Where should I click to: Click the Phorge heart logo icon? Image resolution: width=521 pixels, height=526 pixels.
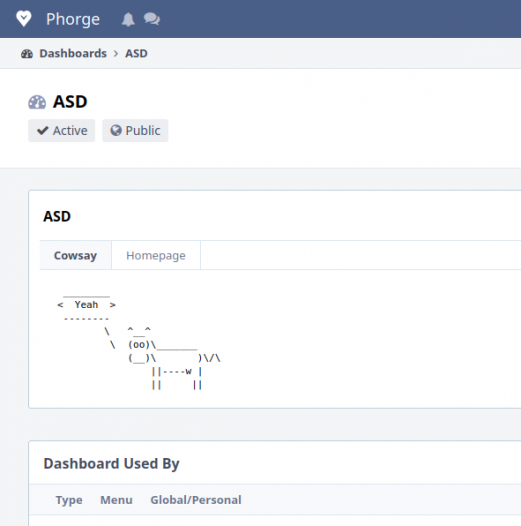(x=24, y=19)
